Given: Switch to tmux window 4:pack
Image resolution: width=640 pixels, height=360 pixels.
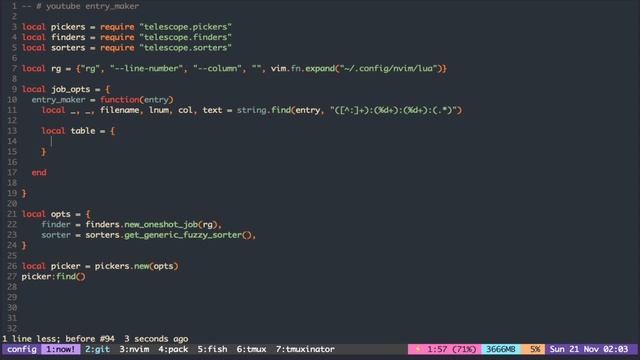Looking at the screenshot, I should point(173,349).
